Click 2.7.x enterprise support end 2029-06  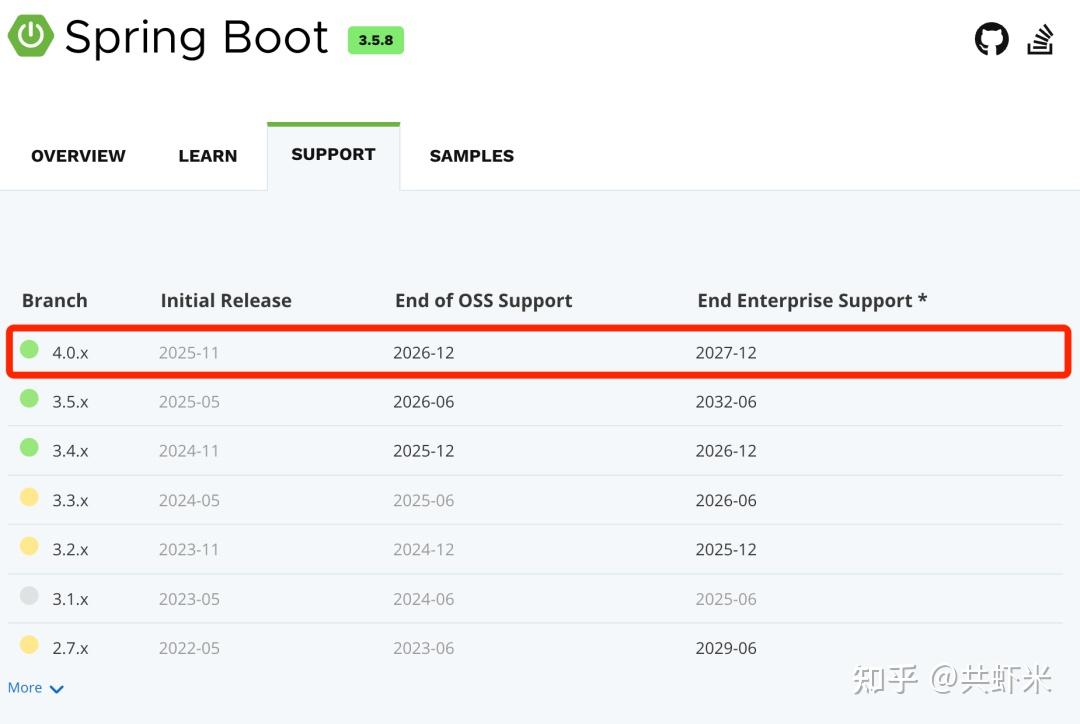point(726,648)
